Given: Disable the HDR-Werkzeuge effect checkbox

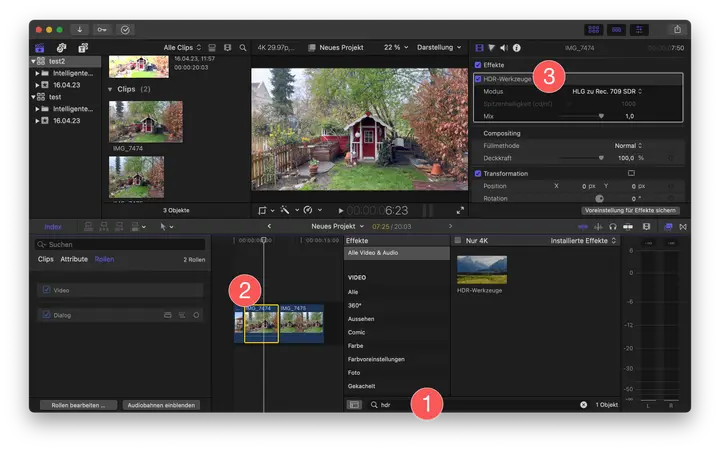Looking at the screenshot, I should (x=478, y=78).
